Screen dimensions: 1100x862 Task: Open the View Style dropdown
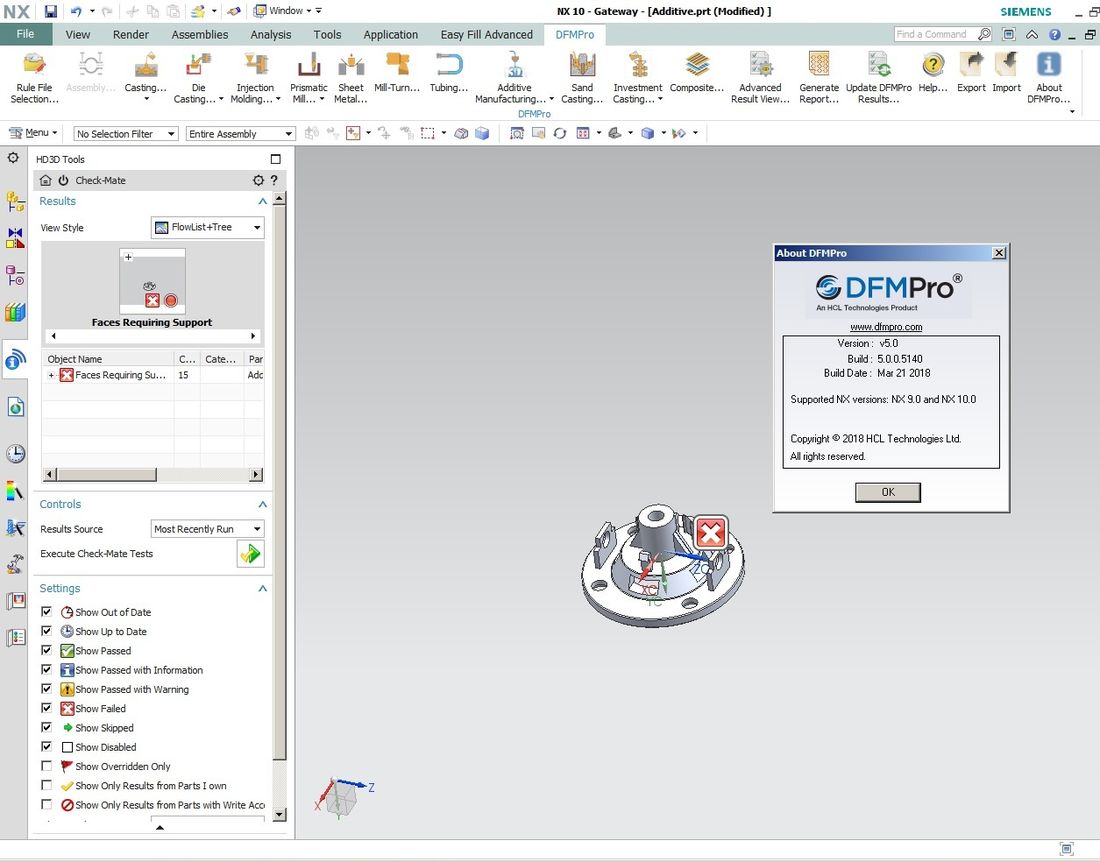[x=208, y=228]
